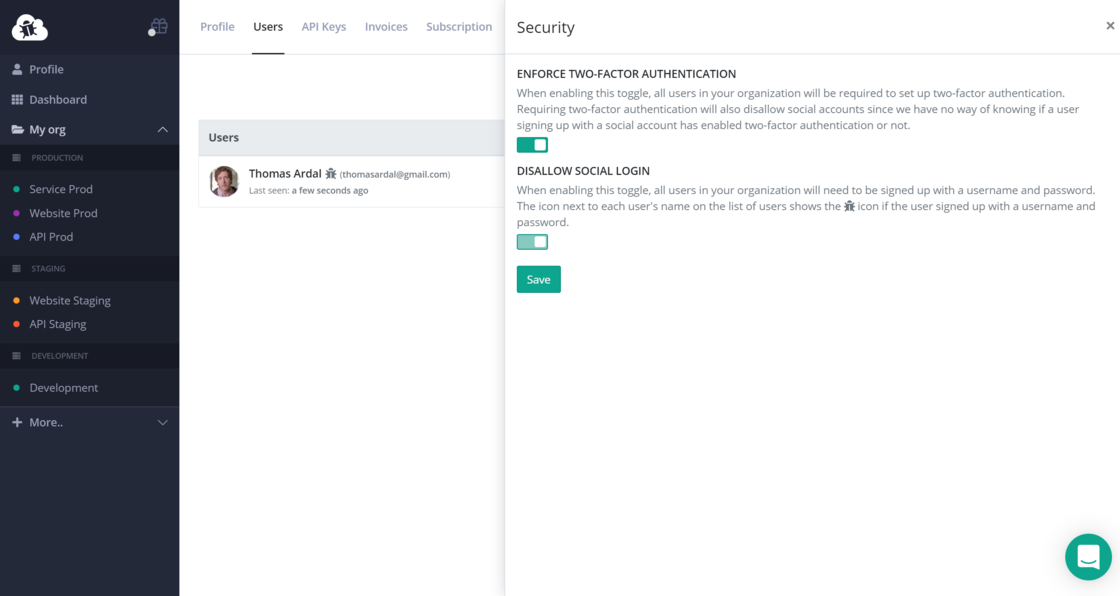Open the Website Staging log
This screenshot has width=1120, height=596.
(x=70, y=301)
